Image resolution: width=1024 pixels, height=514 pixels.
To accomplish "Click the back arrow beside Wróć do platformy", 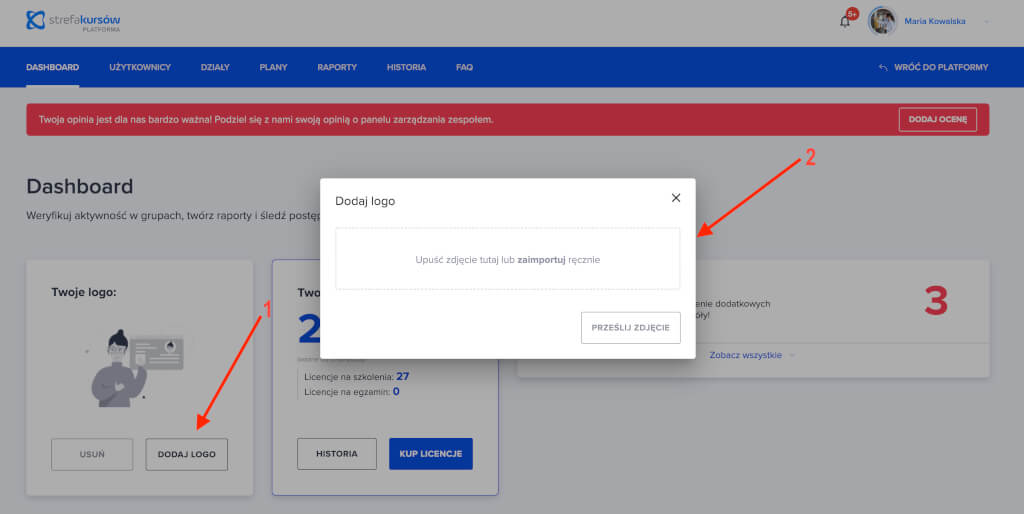I will 883,68.
